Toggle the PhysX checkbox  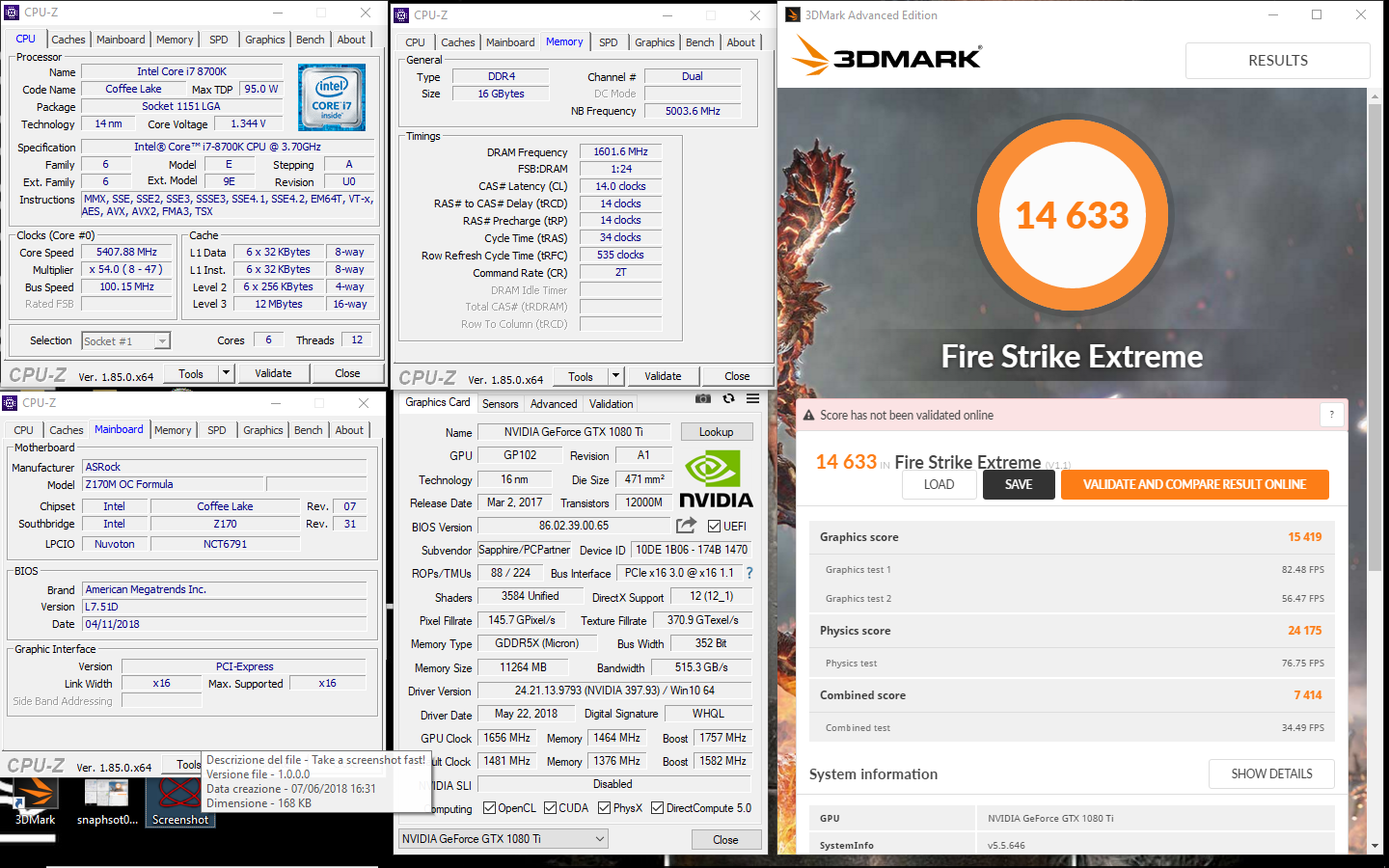pos(604,808)
